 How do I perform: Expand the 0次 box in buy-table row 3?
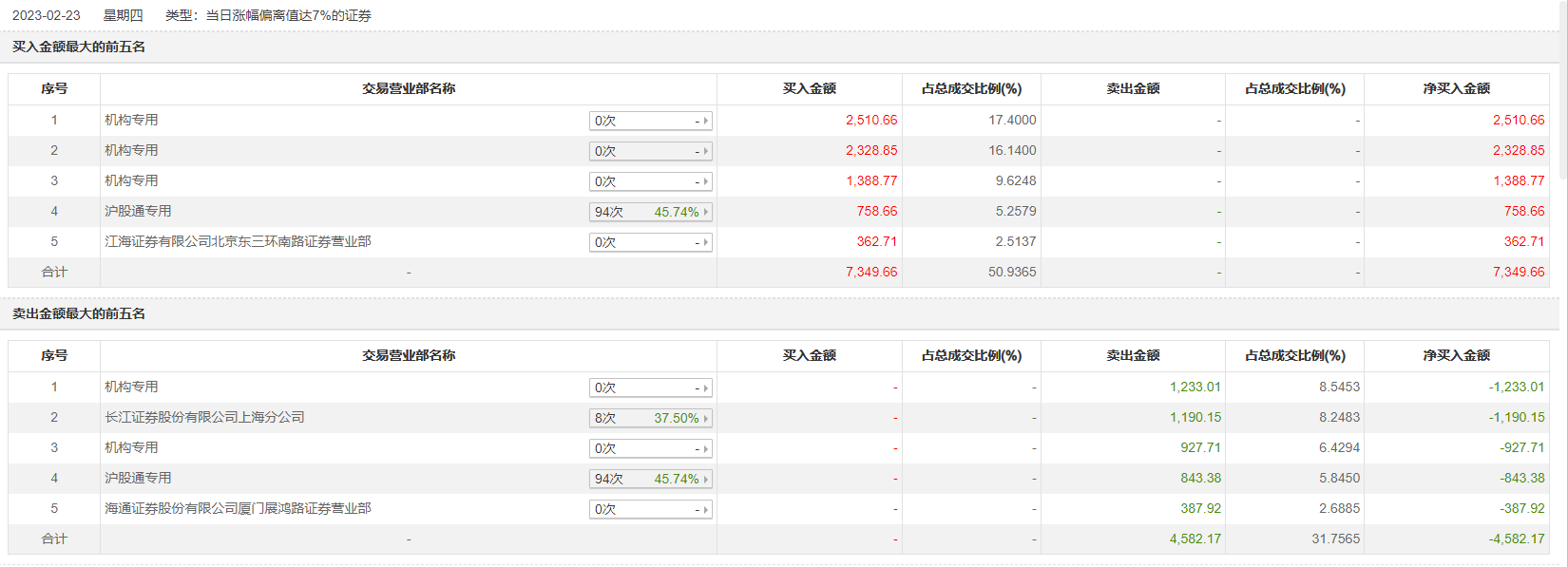pyautogui.click(x=650, y=181)
